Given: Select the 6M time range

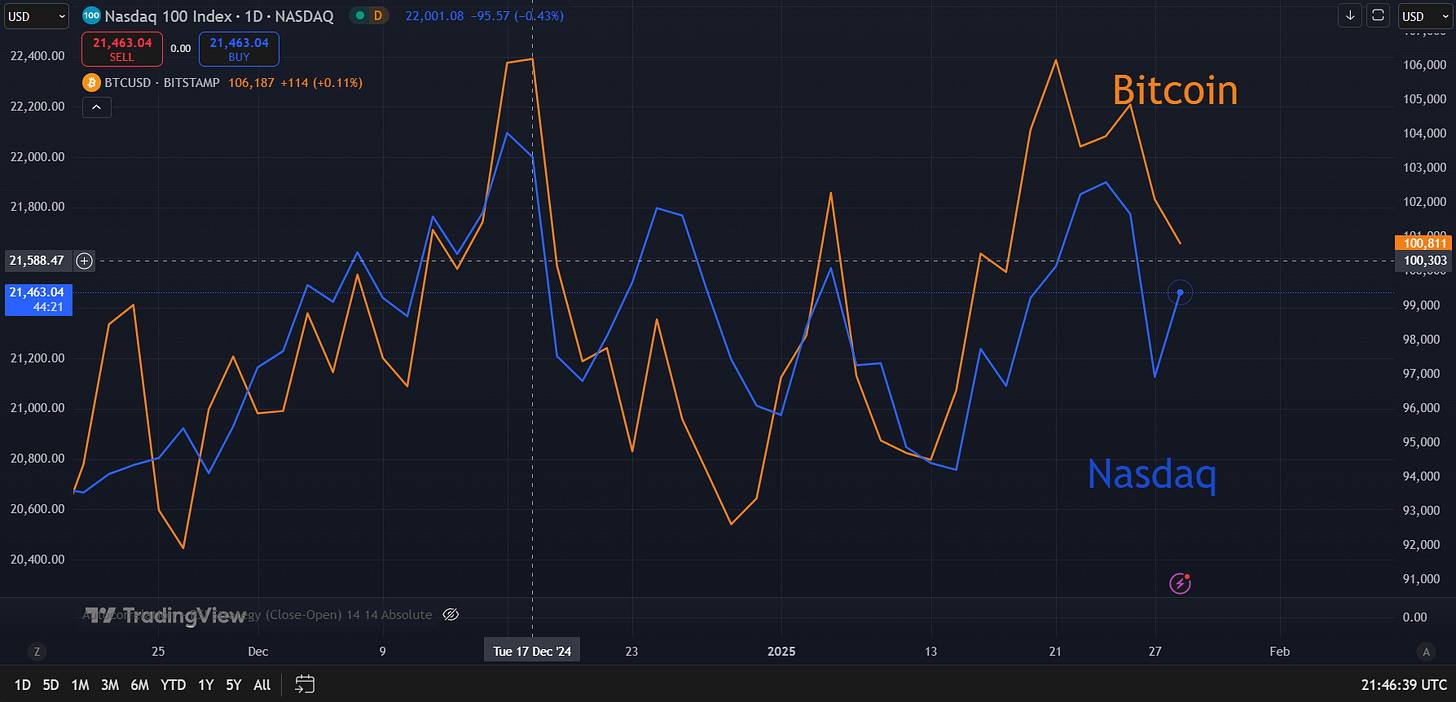Looking at the screenshot, I should tap(140, 685).
